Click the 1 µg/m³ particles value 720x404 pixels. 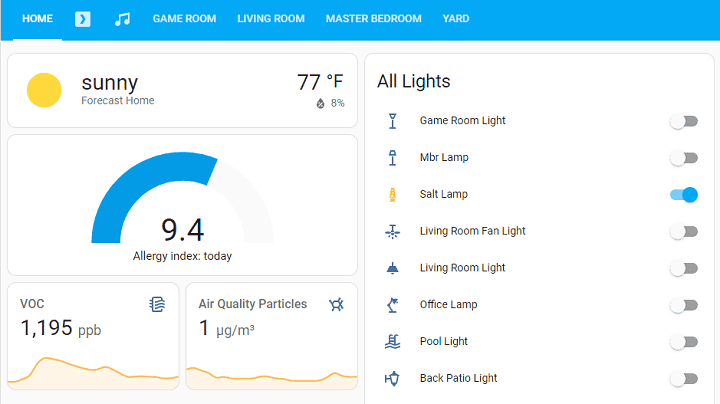(226, 329)
